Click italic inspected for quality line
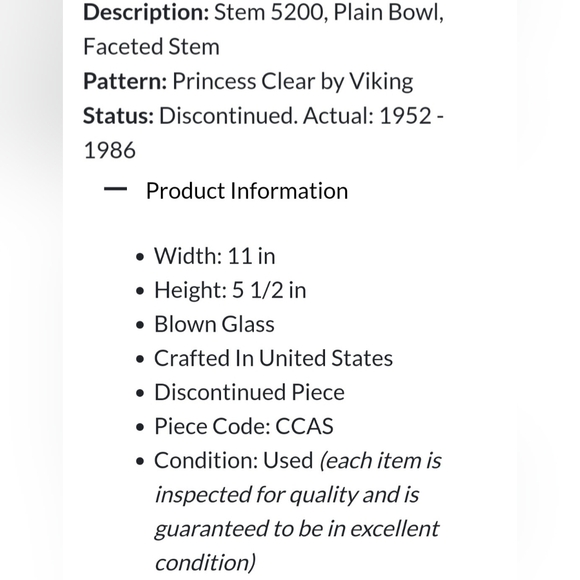Viewport: 580px width, 580px height. [287, 495]
